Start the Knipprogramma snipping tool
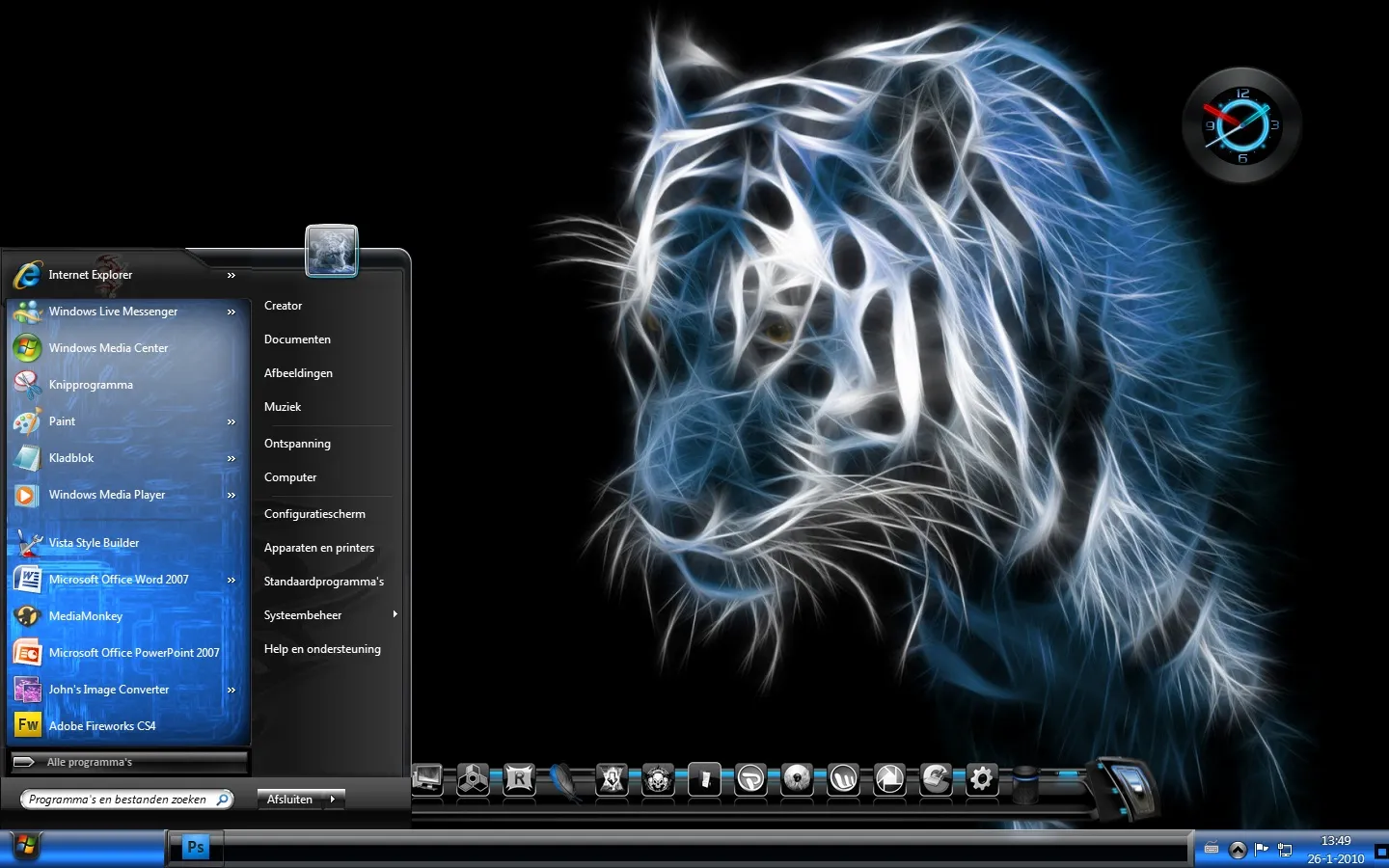Screen dimensions: 1389x868 coord(125,385)
